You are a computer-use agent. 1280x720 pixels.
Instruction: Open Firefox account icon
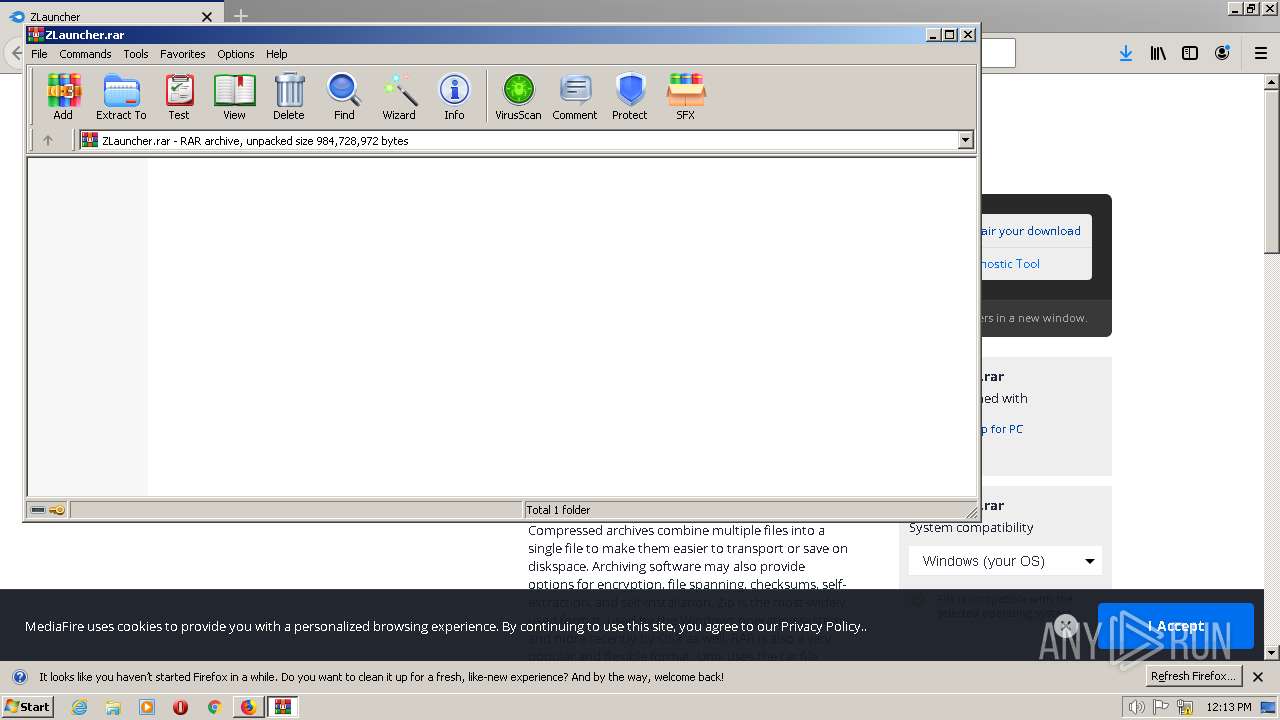coord(1222,53)
